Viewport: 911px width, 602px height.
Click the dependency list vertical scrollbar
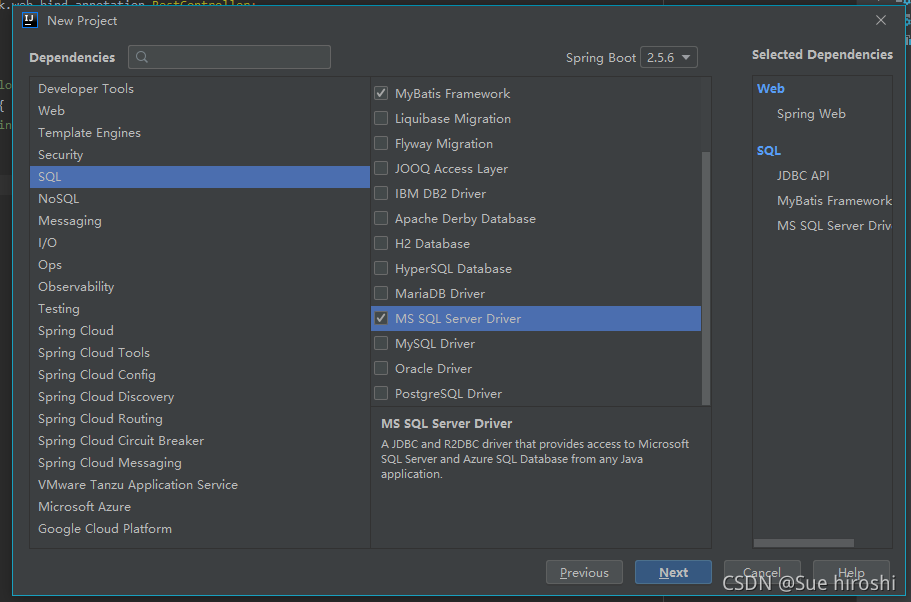706,278
